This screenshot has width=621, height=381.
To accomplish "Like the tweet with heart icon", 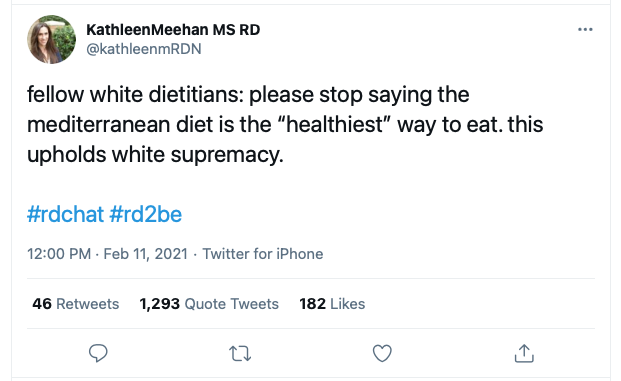I will coord(382,353).
